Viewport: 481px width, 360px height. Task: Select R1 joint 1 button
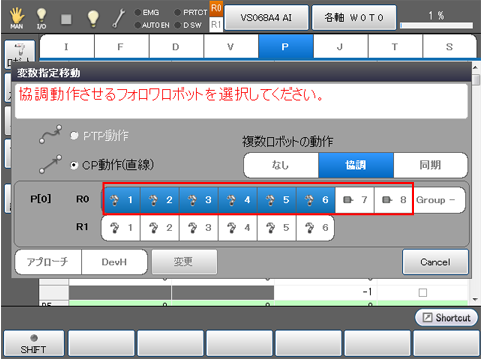(121, 228)
